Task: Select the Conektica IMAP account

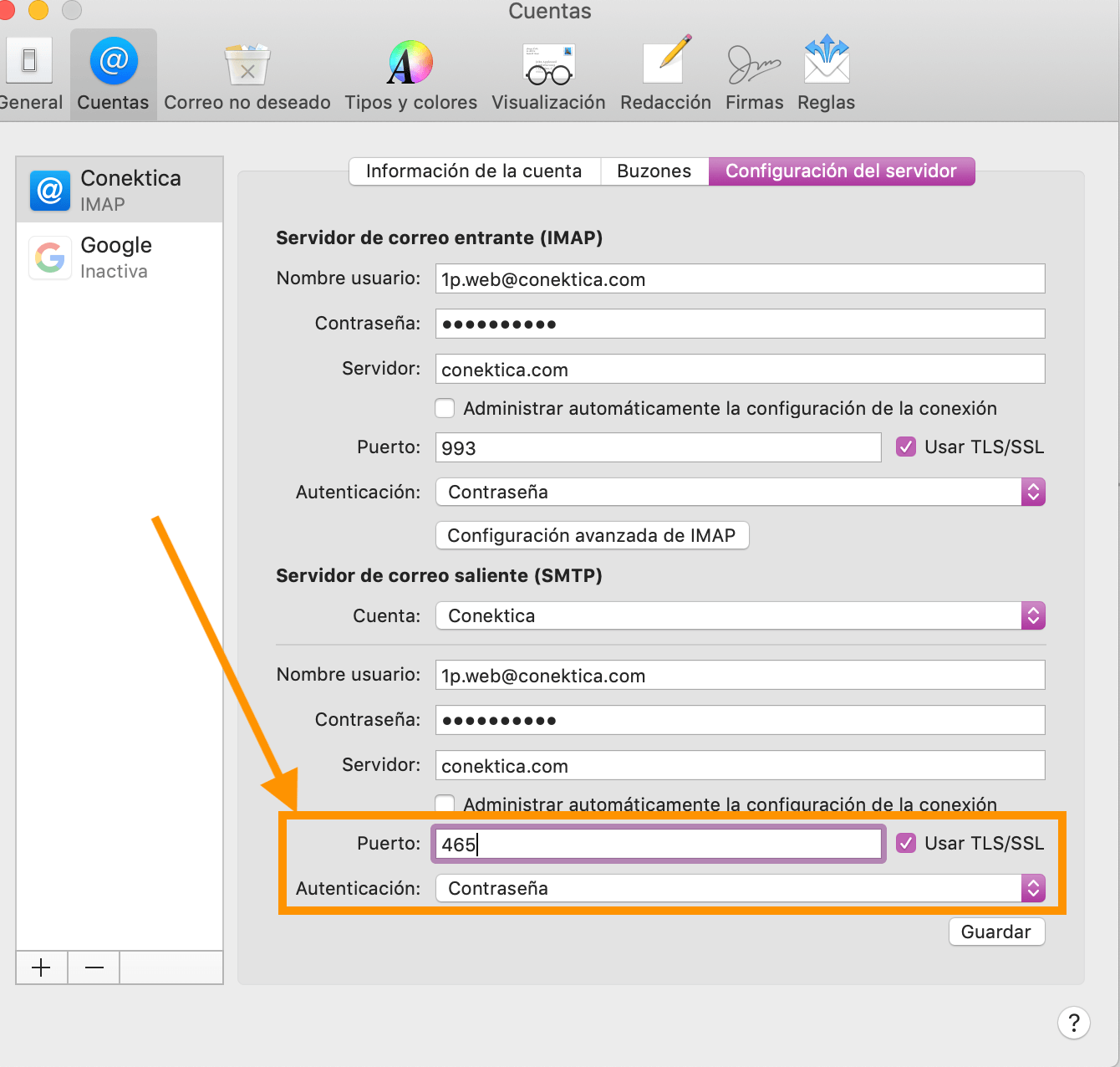Action: [120, 190]
